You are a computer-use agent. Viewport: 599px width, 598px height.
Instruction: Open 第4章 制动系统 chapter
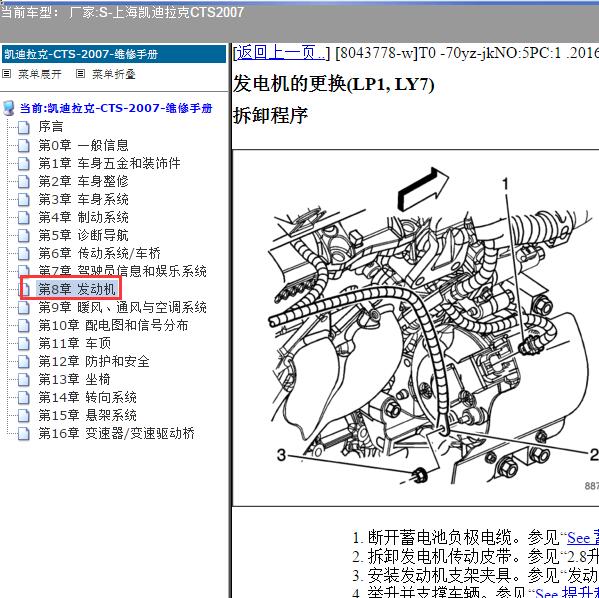[83, 217]
